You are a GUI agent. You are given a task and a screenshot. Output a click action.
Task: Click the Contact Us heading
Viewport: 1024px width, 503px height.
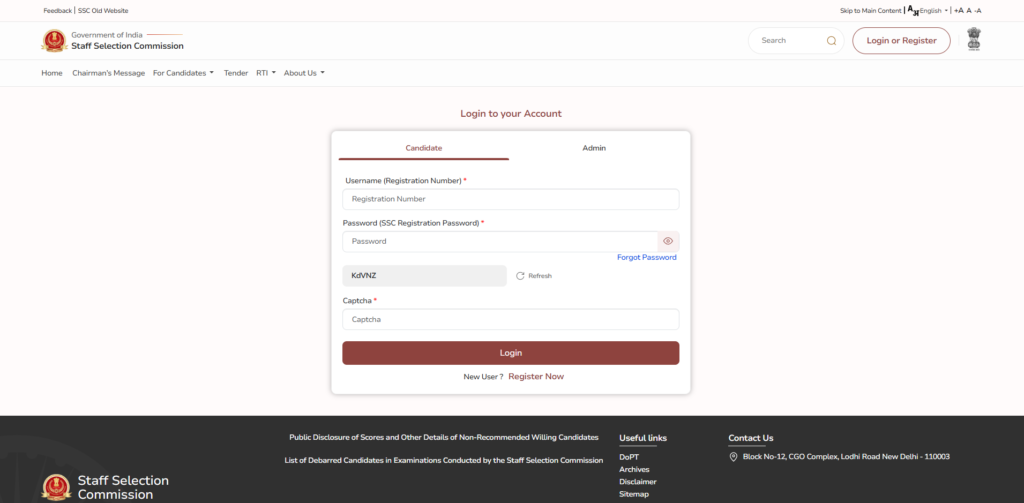pos(751,438)
